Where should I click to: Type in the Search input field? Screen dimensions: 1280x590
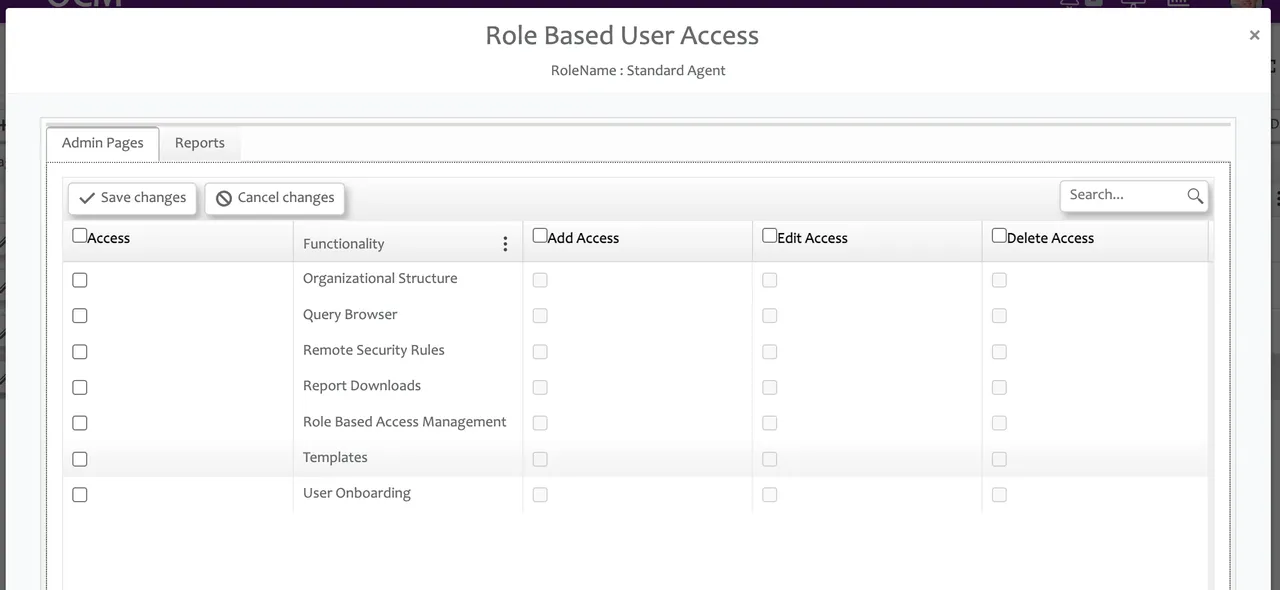[x=1122, y=195]
